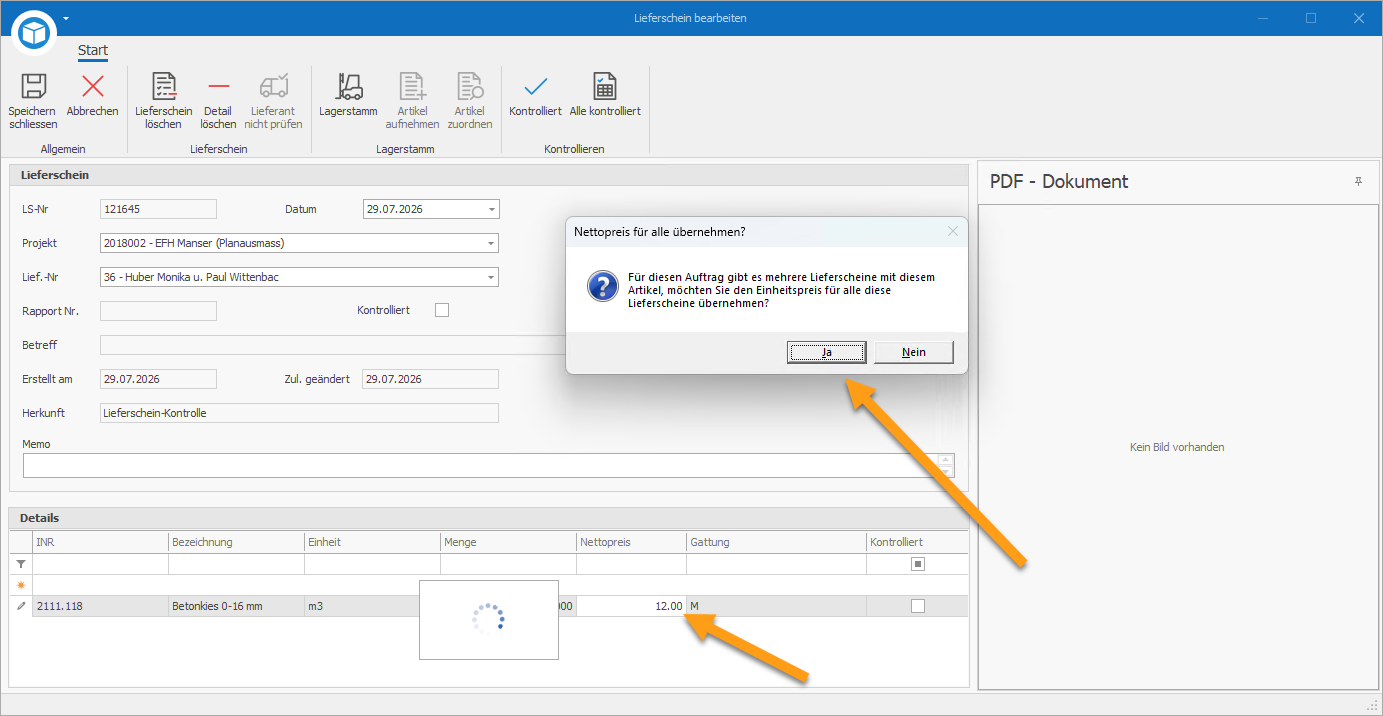Click the Rapport Nr. input field
Screen dimensions: 1383x716
[x=159, y=311]
